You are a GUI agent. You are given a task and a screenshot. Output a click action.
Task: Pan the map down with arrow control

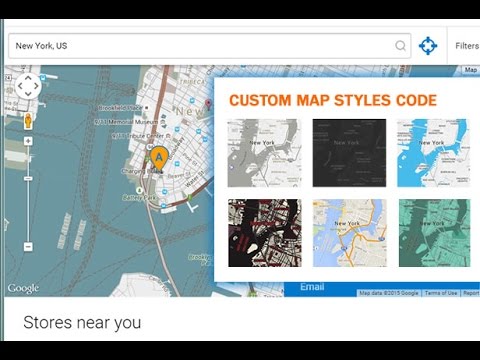pyautogui.click(x=28, y=94)
